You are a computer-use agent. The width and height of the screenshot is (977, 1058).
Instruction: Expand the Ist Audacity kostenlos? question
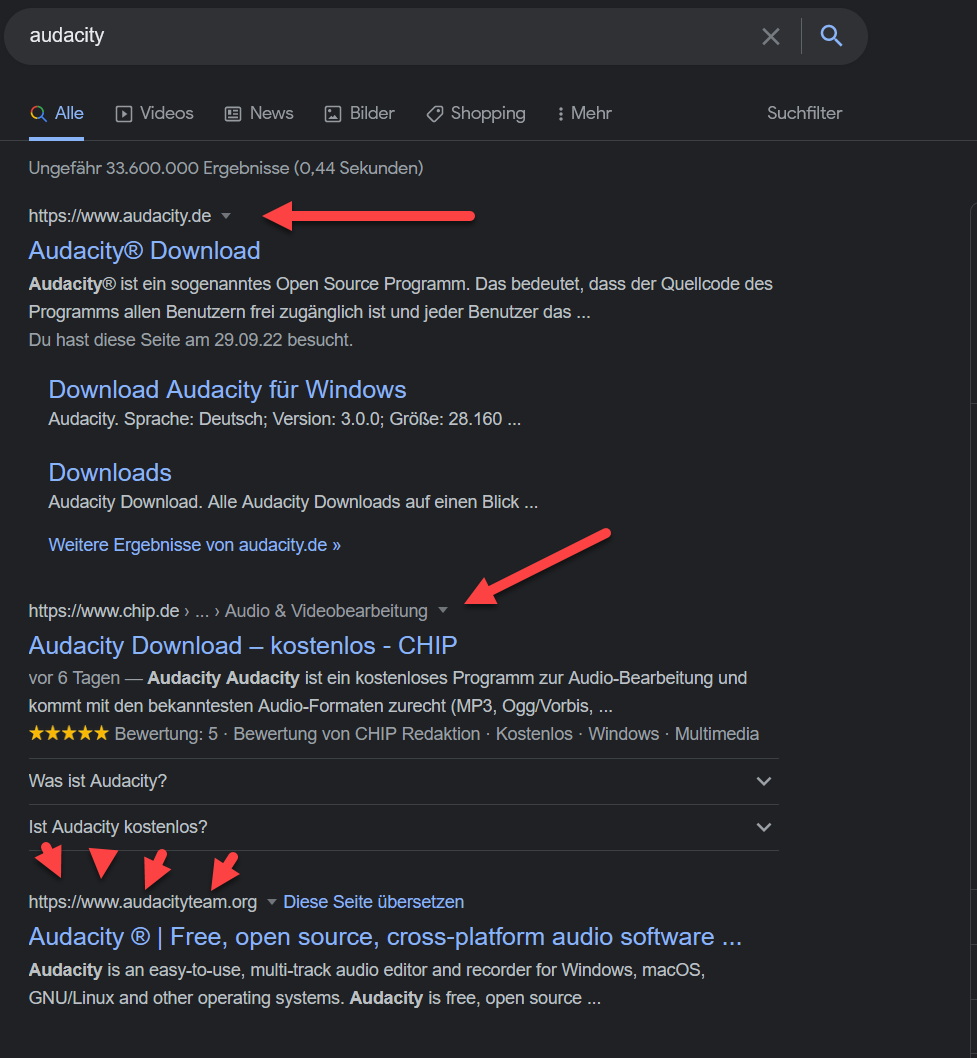pyautogui.click(x=403, y=827)
